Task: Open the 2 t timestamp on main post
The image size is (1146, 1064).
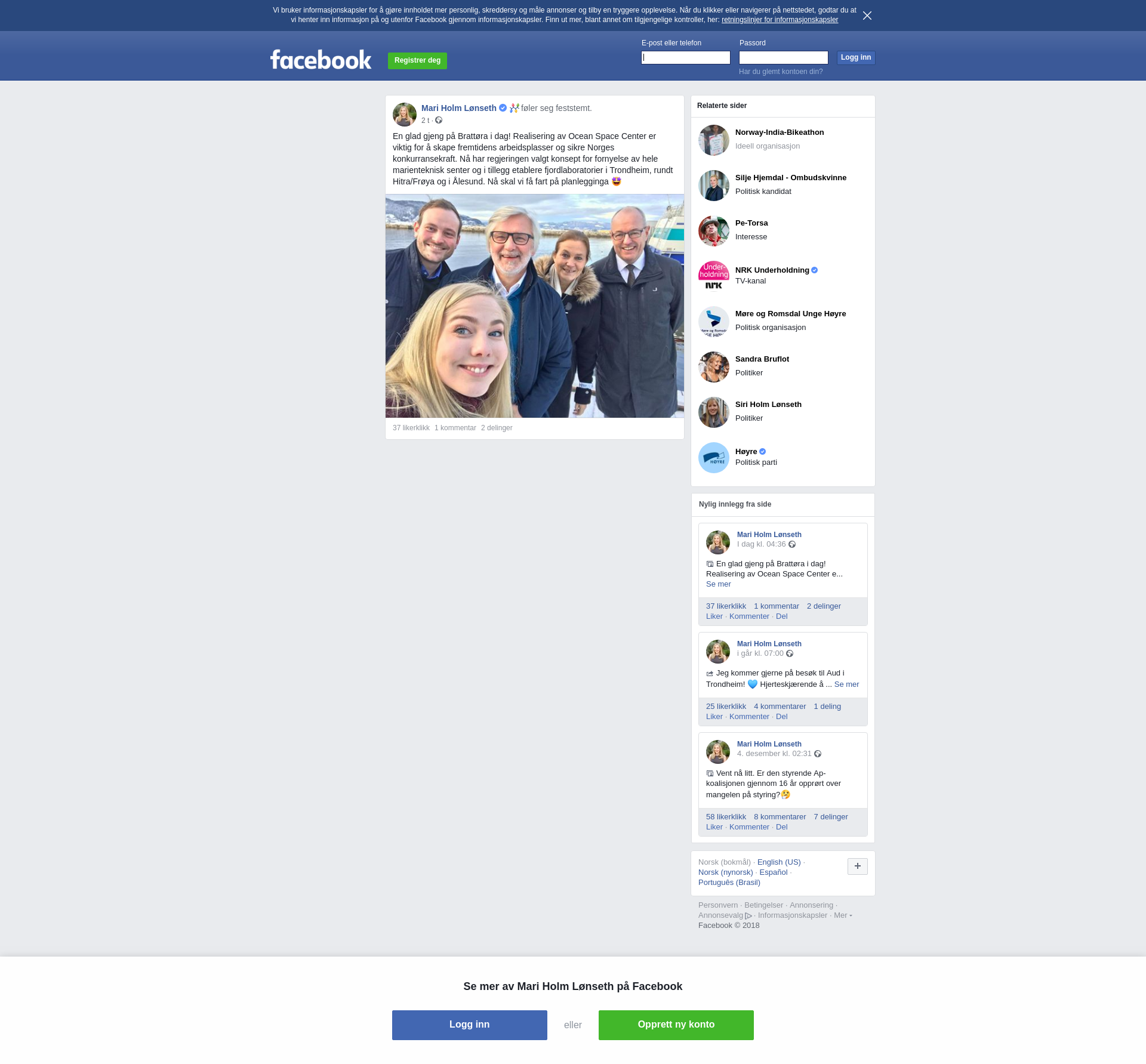Action: tap(425, 121)
